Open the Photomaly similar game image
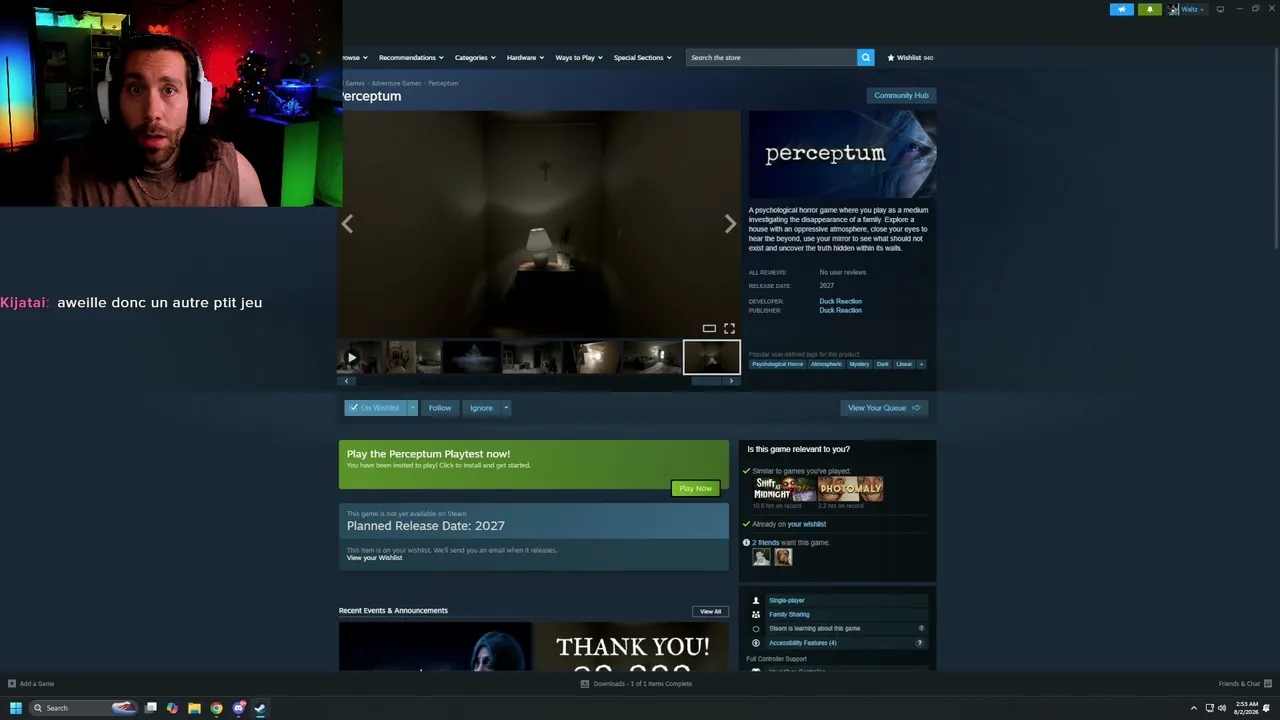This screenshot has height=720, width=1280. coord(850,488)
